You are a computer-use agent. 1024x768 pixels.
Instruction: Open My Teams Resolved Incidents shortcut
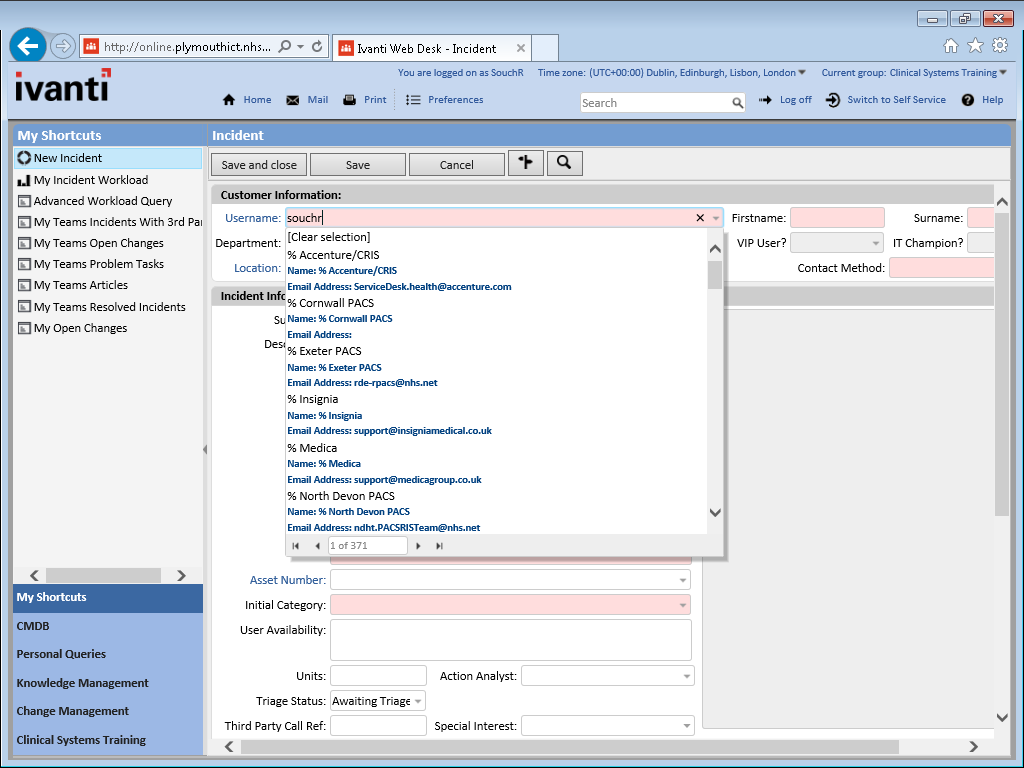pos(109,307)
